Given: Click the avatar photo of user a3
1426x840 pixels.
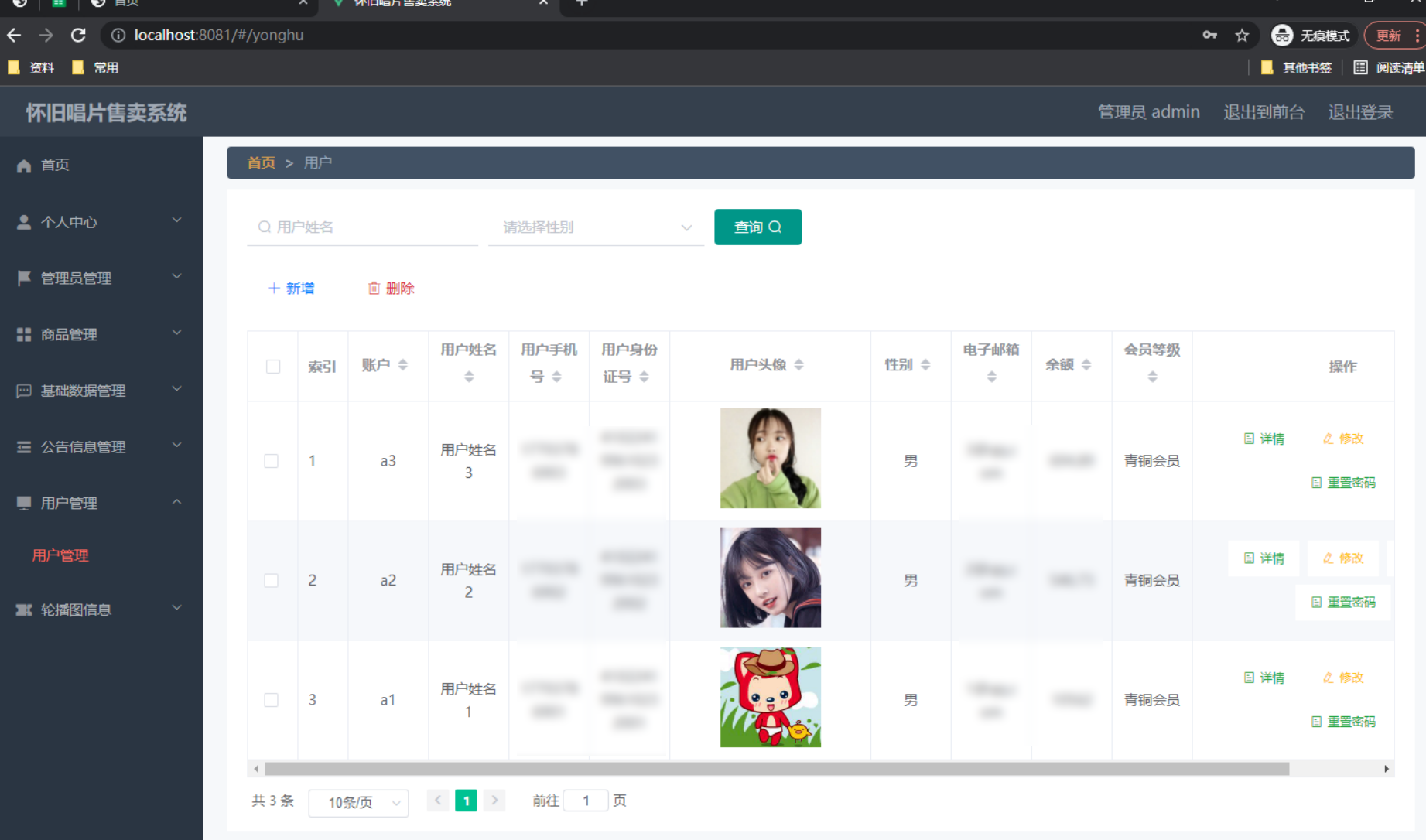Looking at the screenshot, I should click(771, 458).
